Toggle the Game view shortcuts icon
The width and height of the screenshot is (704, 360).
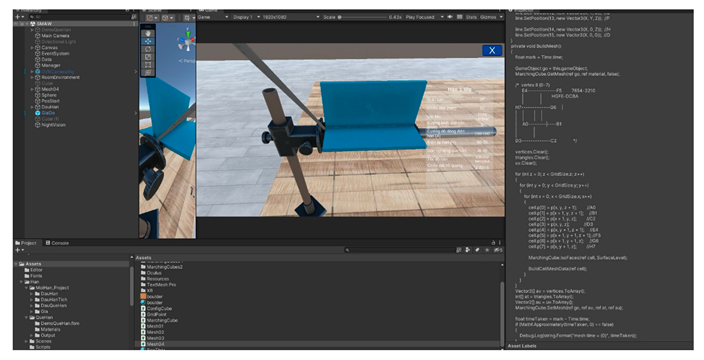(459, 17)
